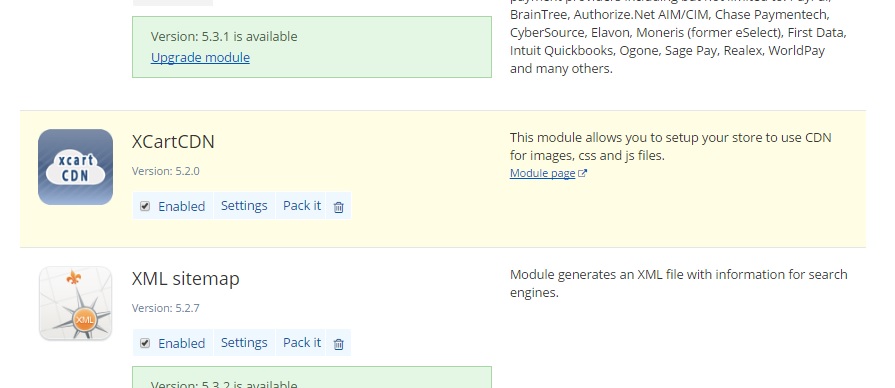This screenshot has height=388, width=895.
Task: Click the XML sitemap Version 5.2.7 label
Action: pos(166,308)
